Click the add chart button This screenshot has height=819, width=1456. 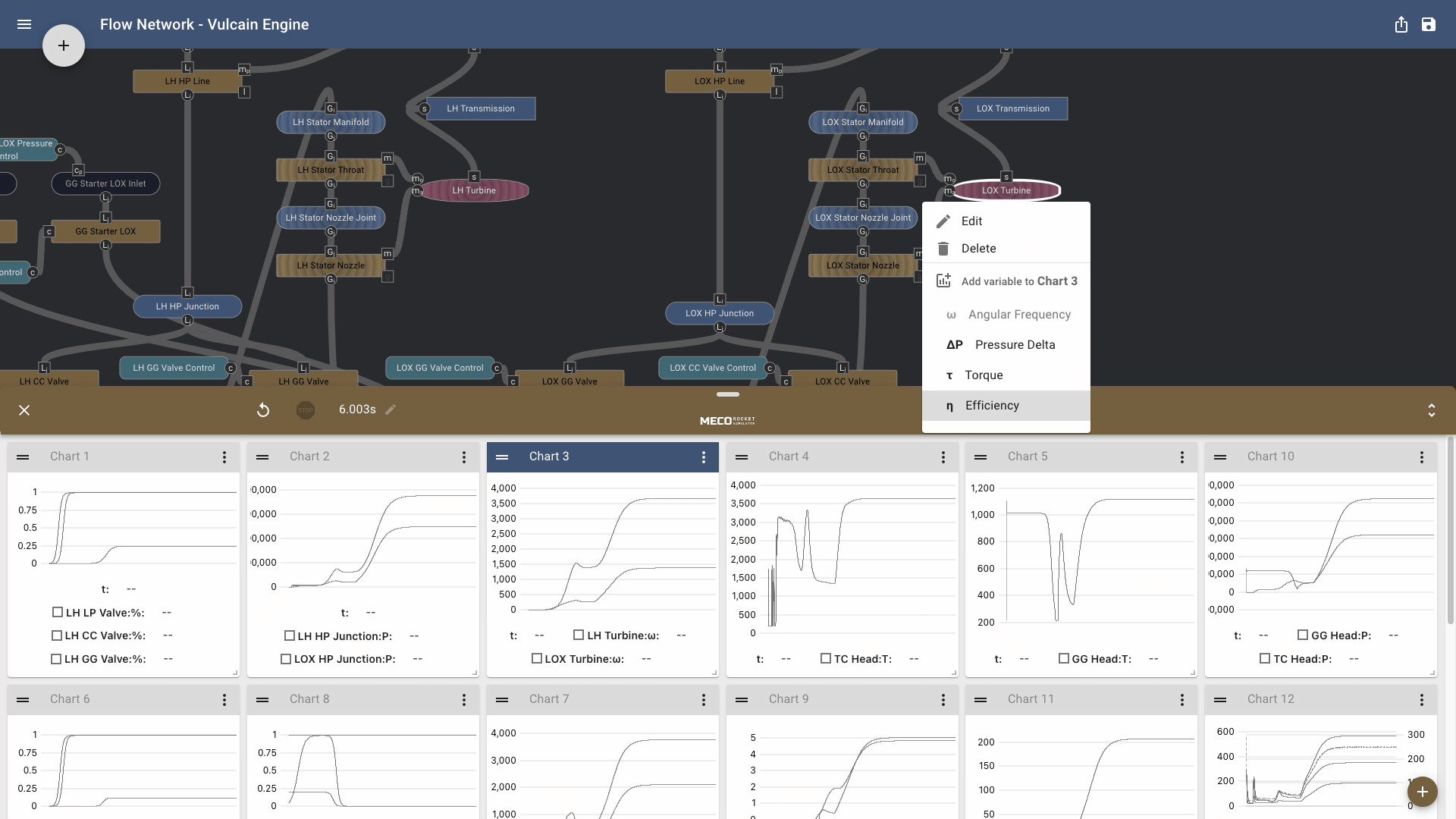pyautogui.click(x=1422, y=792)
